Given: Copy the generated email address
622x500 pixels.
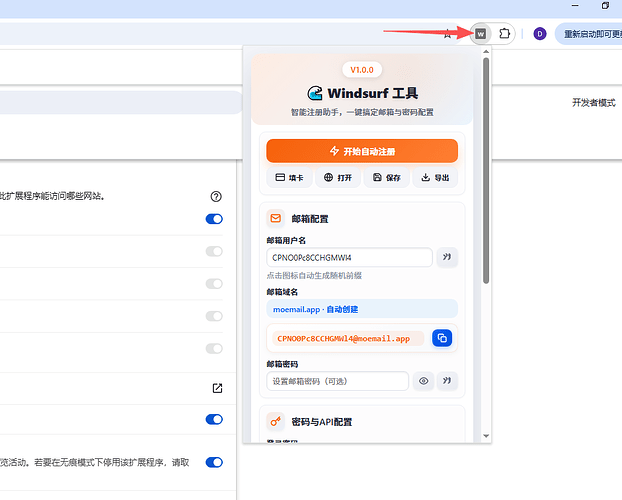Looking at the screenshot, I should (x=442, y=338).
